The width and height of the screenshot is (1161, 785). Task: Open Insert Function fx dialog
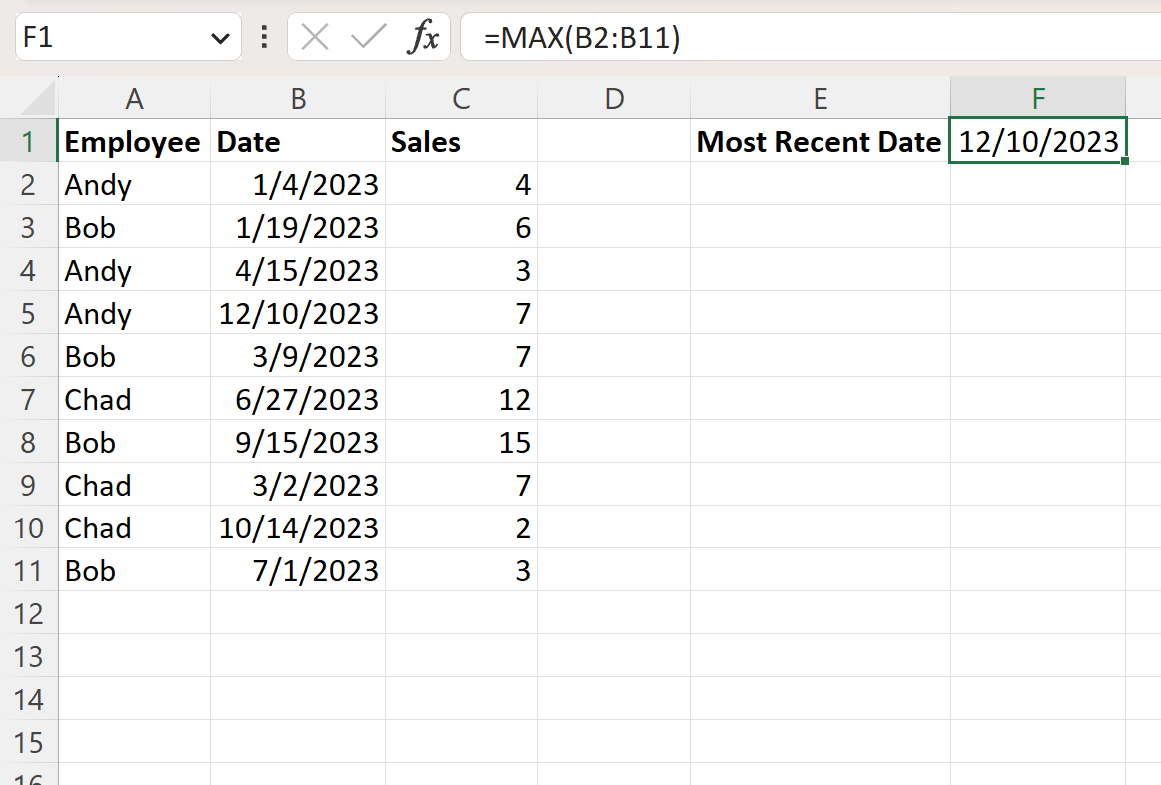point(423,36)
